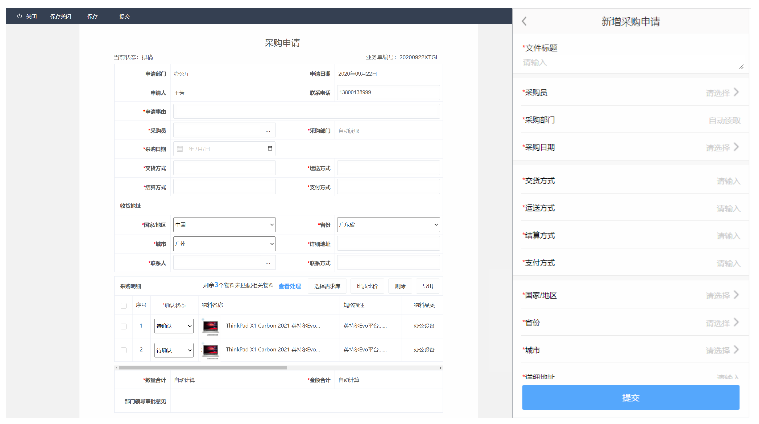Image resolution: width=759 pixels, height=424 pixels.
Task: Click laptop product image in row 1
Action: click(x=210, y=326)
